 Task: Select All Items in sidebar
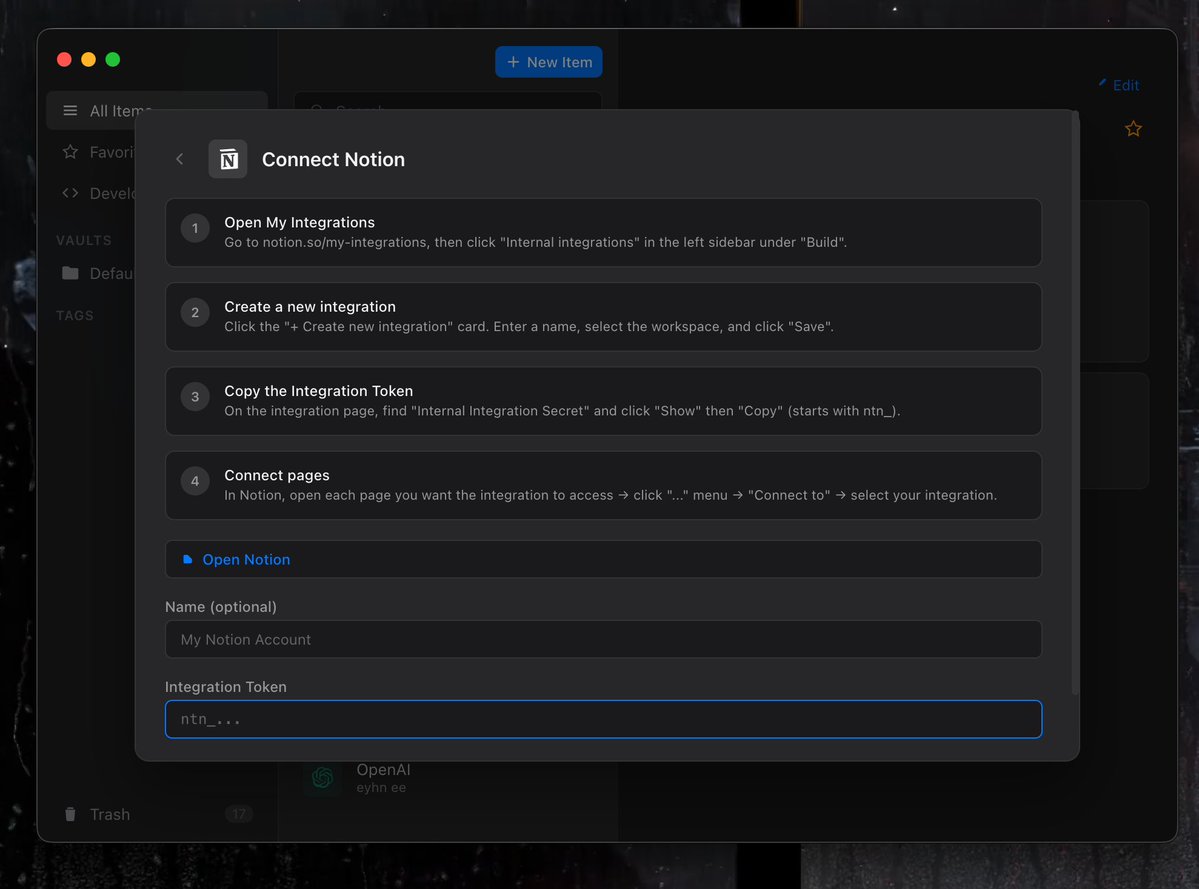pyautogui.click(x=157, y=111)
